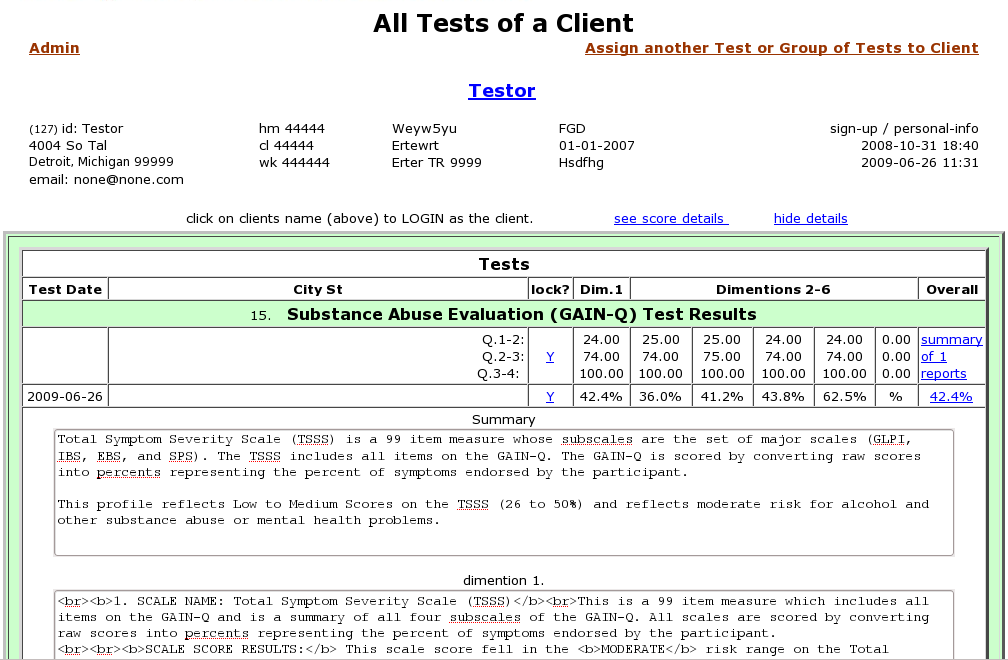Click the All Tests of a Client heading
This screenshot has width=1008, height=660.
pyautogui.click(x=503, y=23)
